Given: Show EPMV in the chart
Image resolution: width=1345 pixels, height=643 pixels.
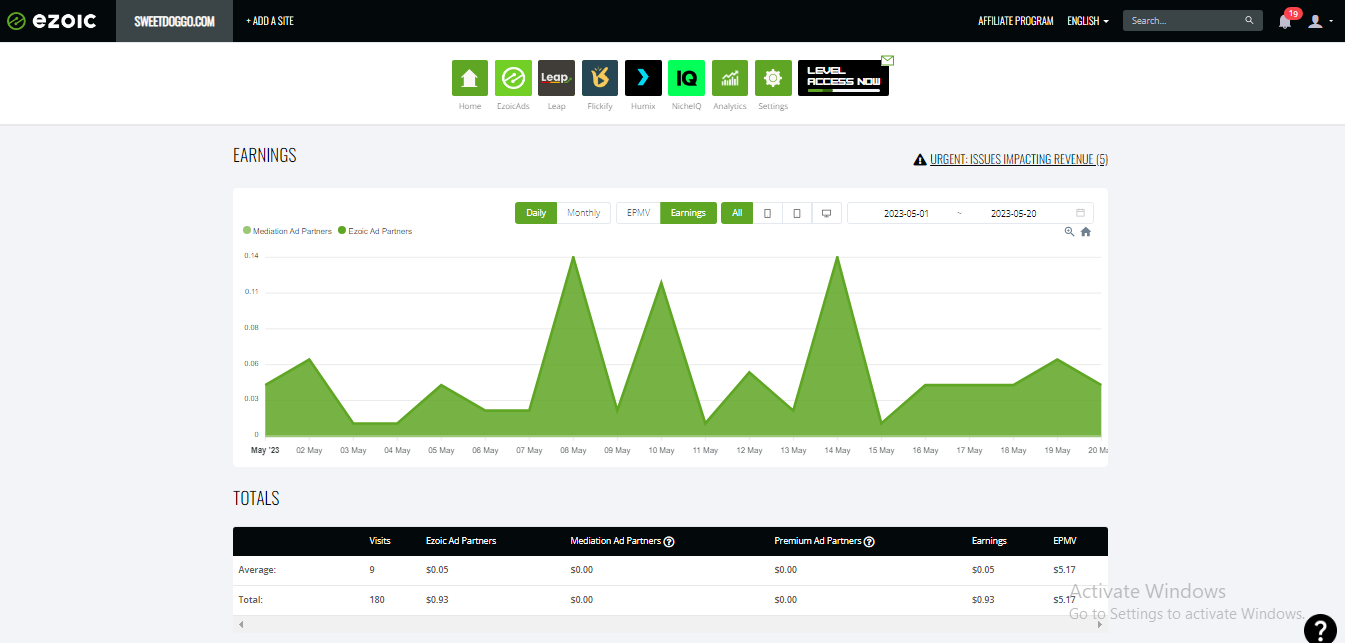Looking at the screenshot, I should click(x=639, y=213).
